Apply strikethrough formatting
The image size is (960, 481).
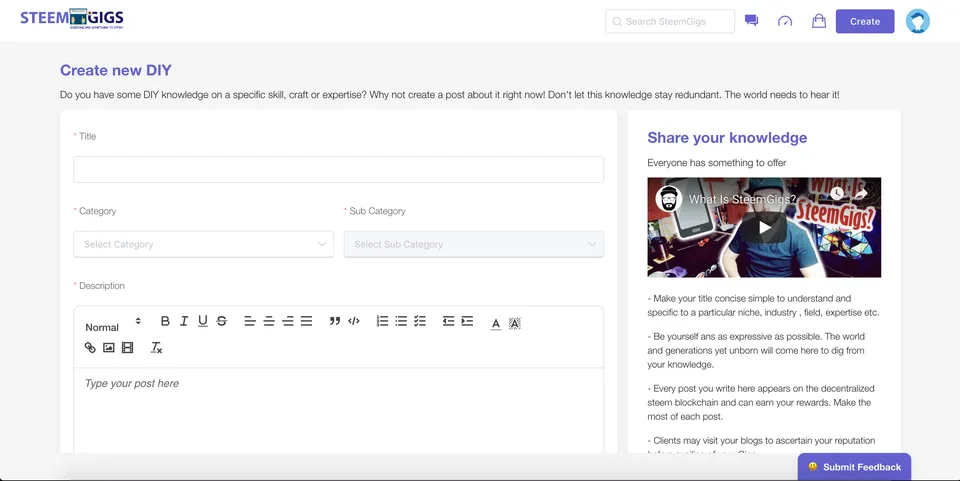point(222,321)
